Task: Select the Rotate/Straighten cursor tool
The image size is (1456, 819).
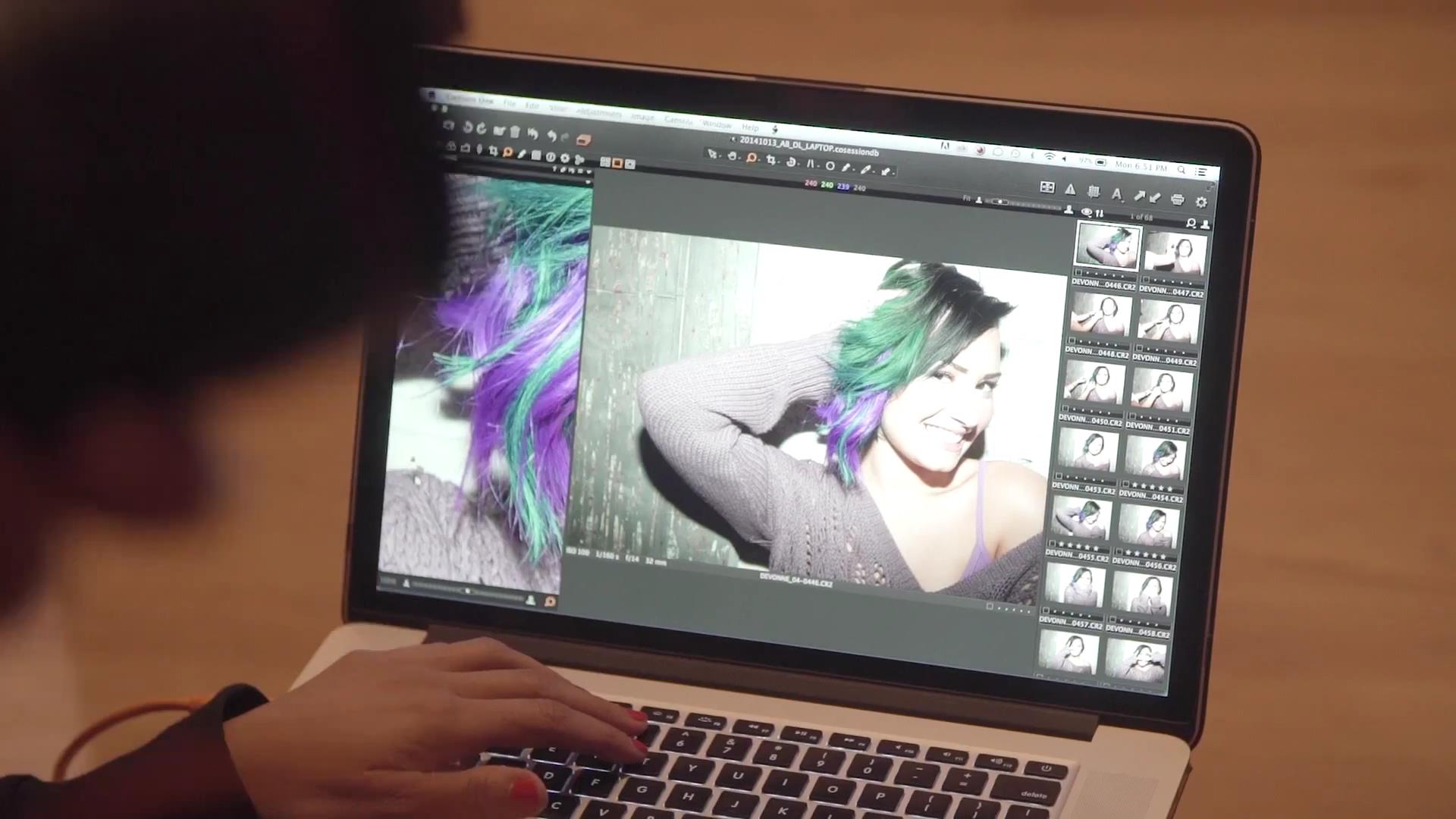Action: (791, 162)
